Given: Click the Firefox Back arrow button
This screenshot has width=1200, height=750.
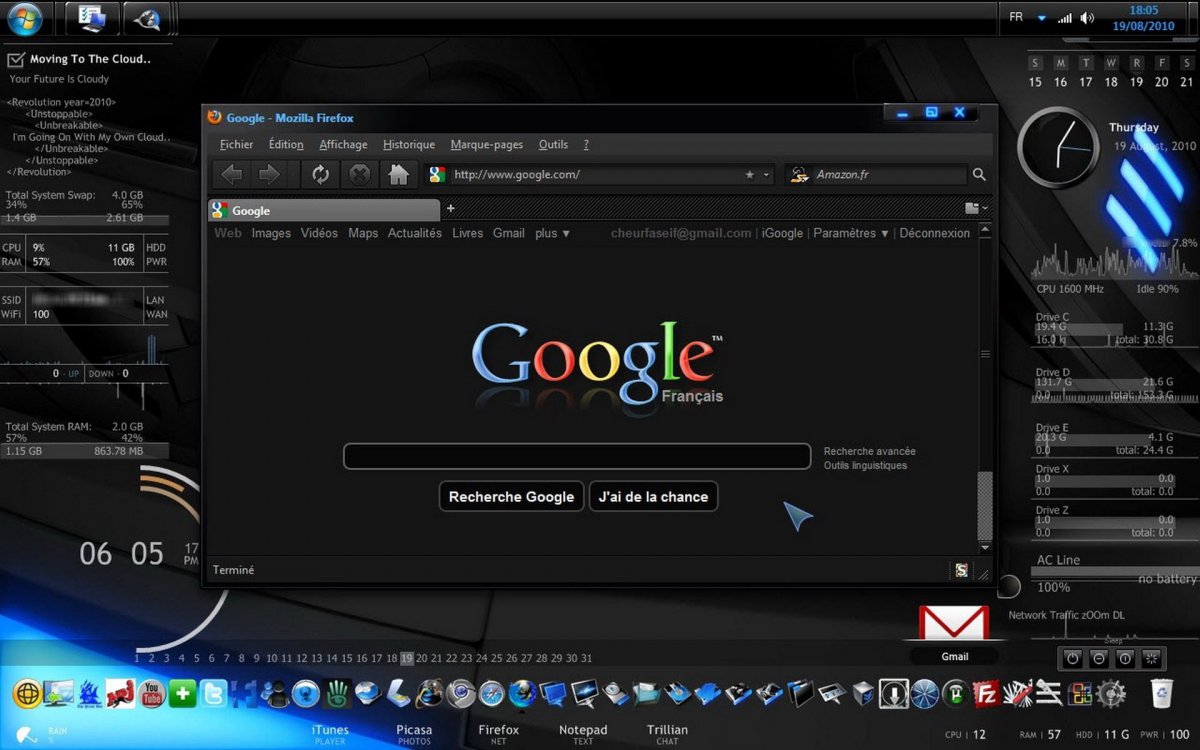Looking at the screenshot, I should [x=231, y=175].
